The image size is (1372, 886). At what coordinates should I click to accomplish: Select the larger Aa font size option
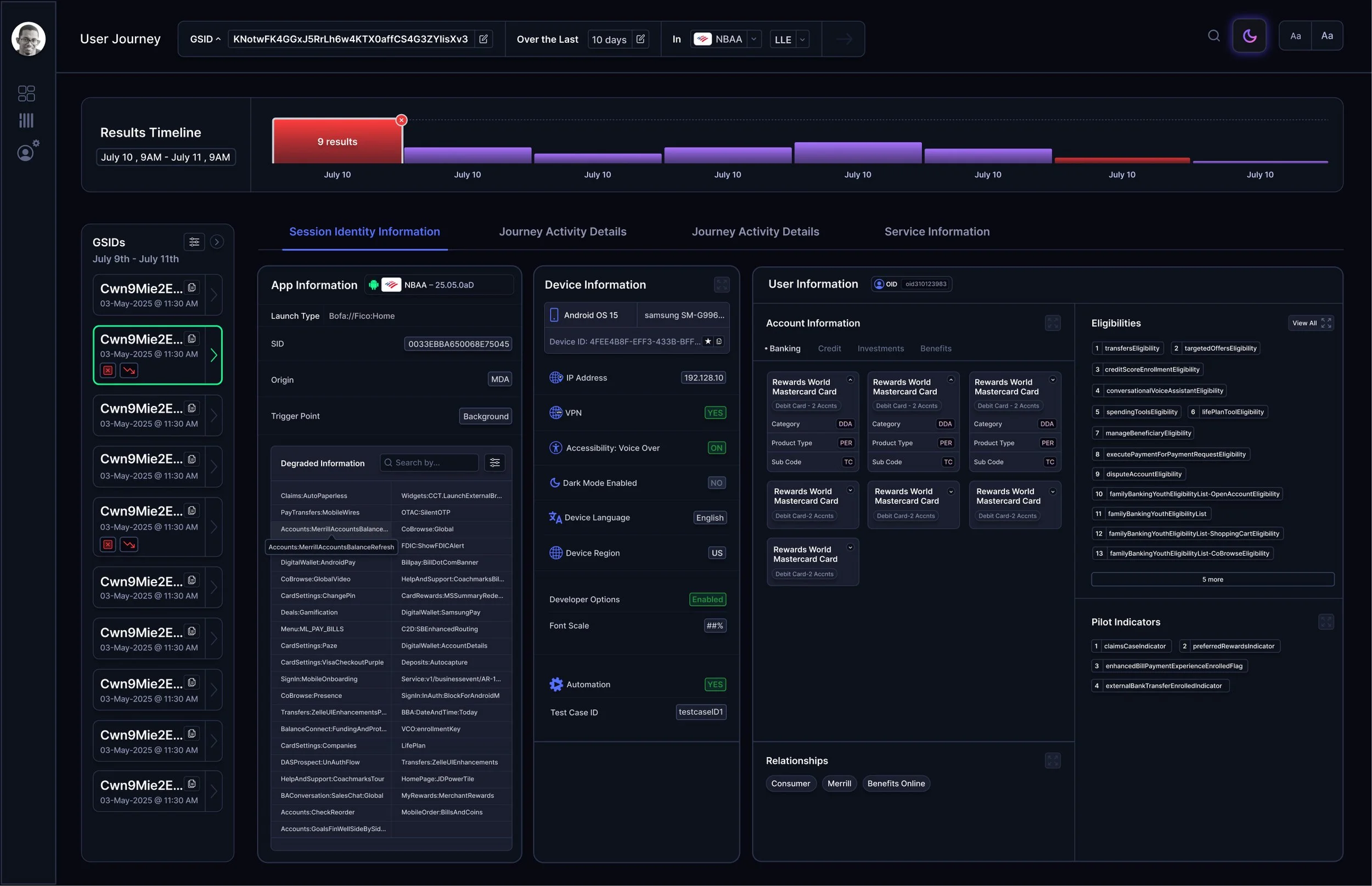pos(1326,36)
